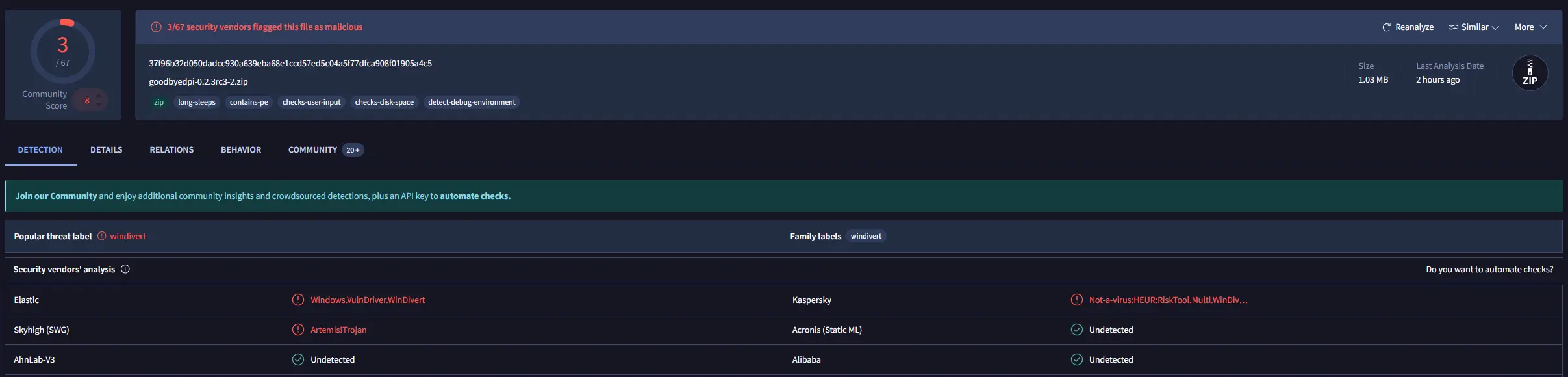Click the ZIP file type icon
Image resolution: width=1568 pixels, height=377 pixels.
1530,73
